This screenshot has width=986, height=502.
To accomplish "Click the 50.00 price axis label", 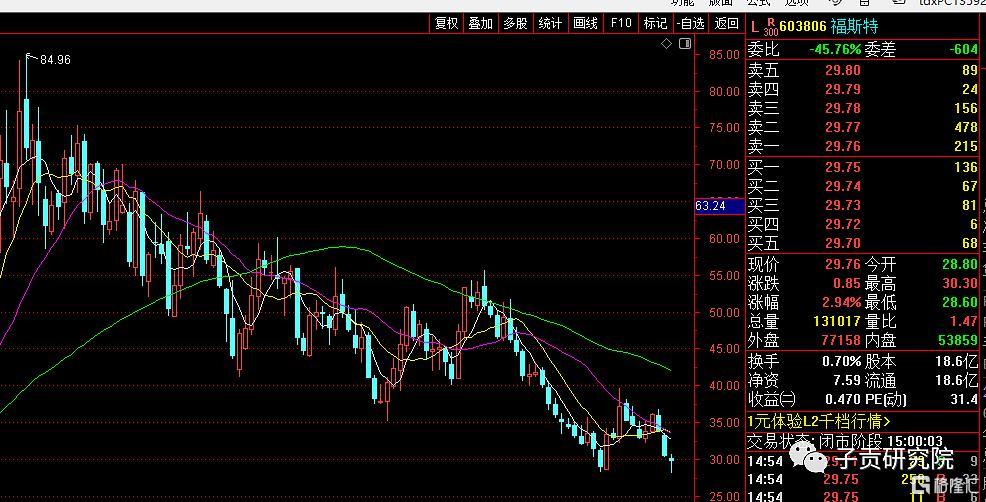I will (723, 313).
